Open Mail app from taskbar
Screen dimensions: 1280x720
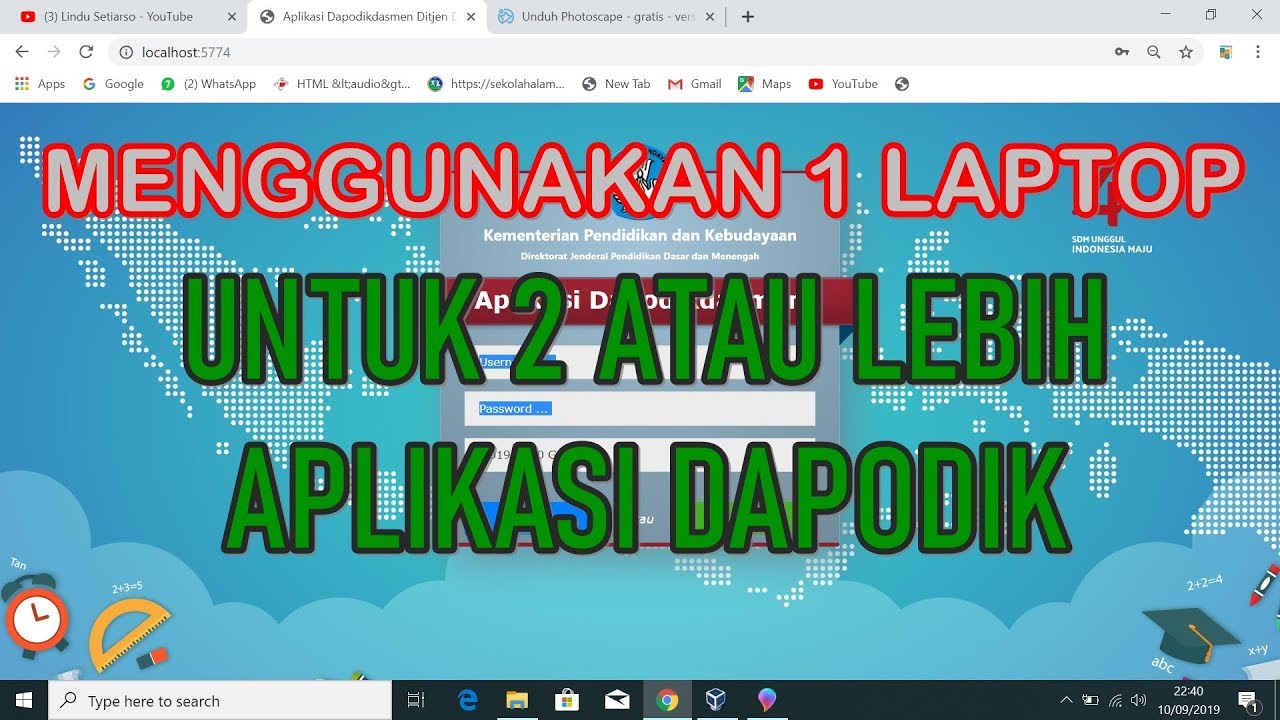point(617,700)
